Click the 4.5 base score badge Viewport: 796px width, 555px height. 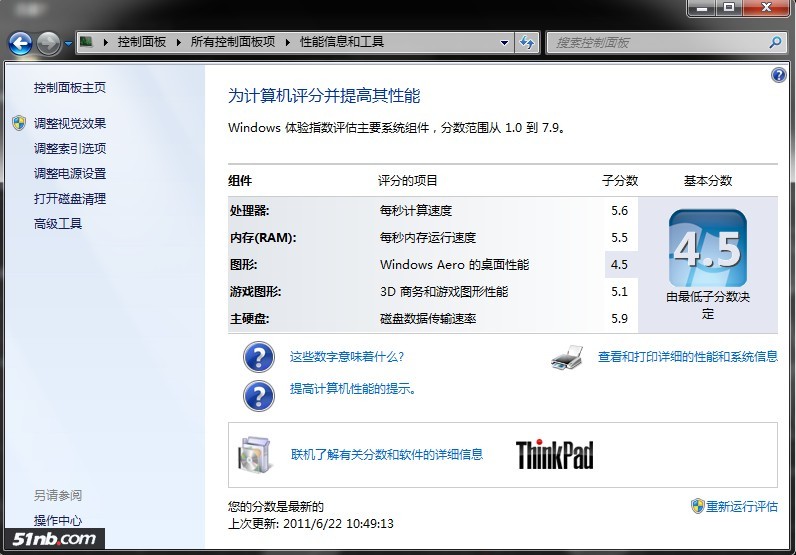tap(708, 248)
